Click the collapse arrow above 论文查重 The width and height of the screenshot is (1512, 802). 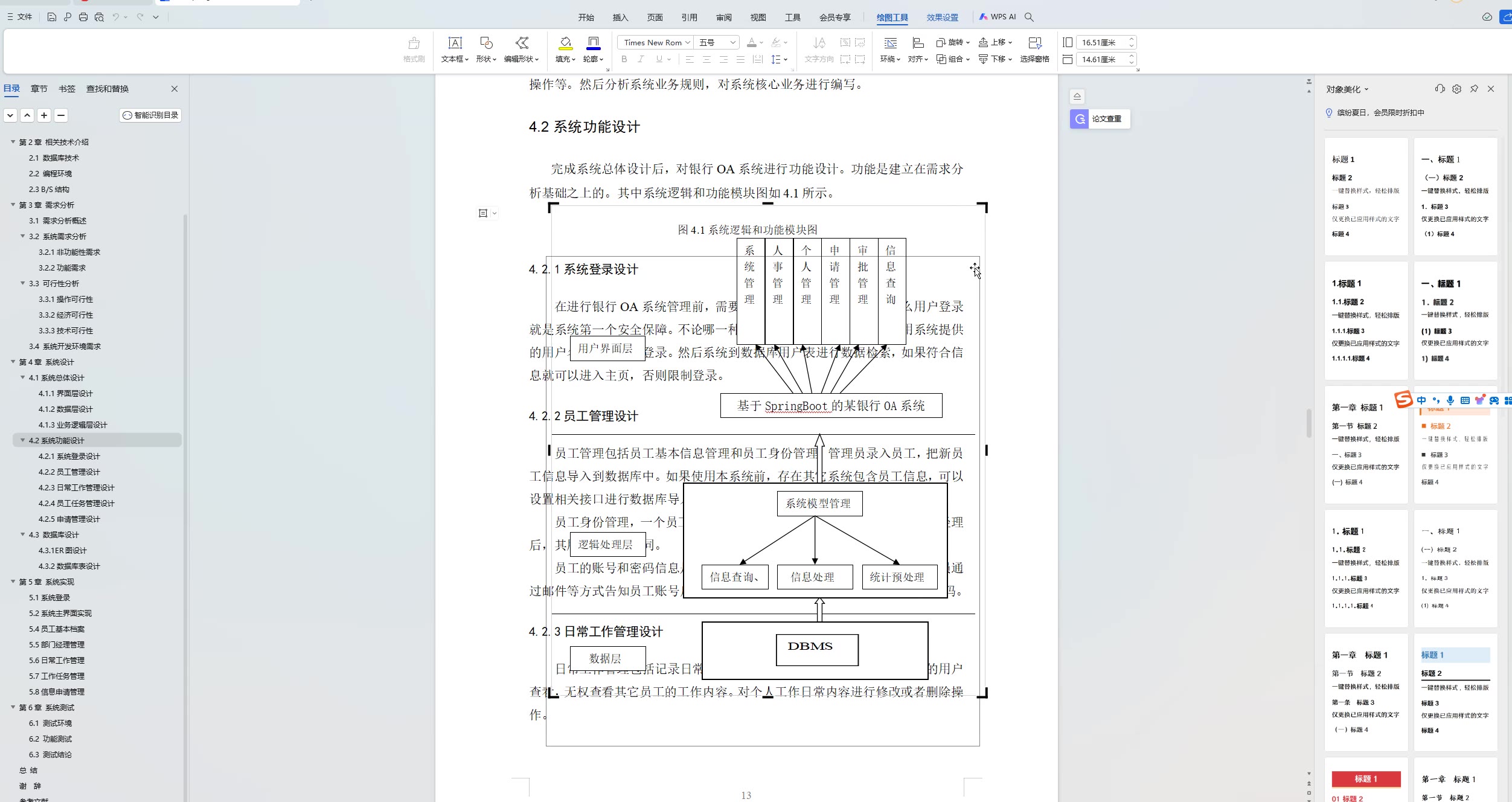click(1077, 97)
